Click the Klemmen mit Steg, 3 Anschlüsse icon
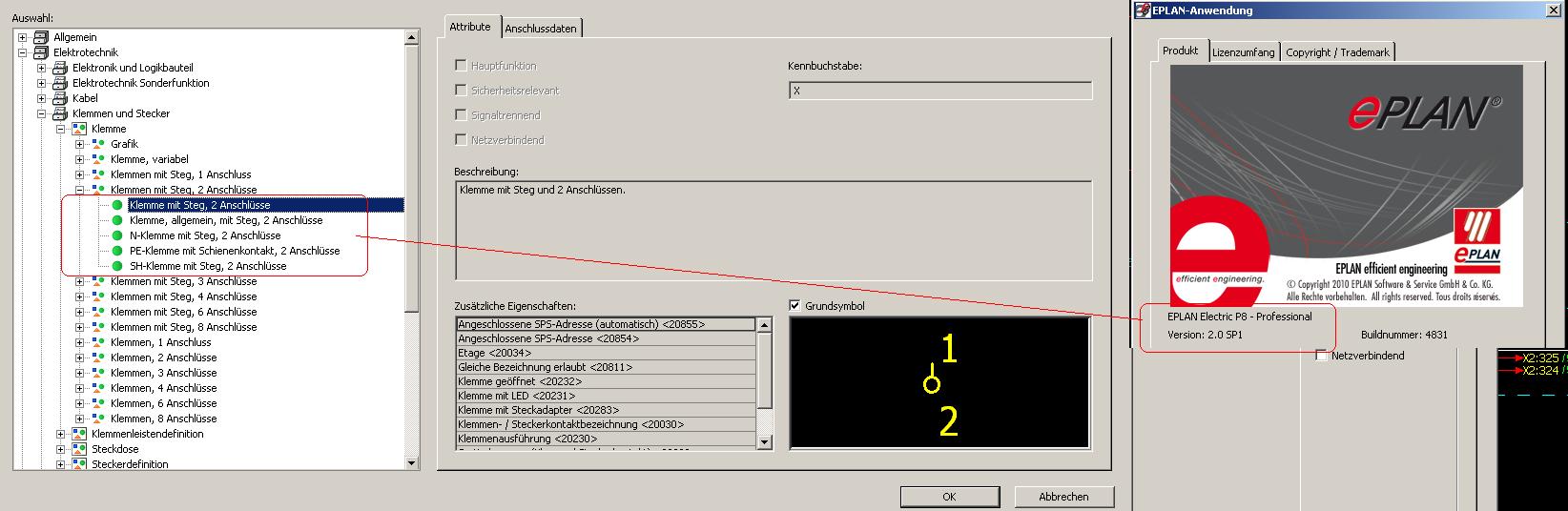Viewport: 1568px width, 511px height. [98, 281]
